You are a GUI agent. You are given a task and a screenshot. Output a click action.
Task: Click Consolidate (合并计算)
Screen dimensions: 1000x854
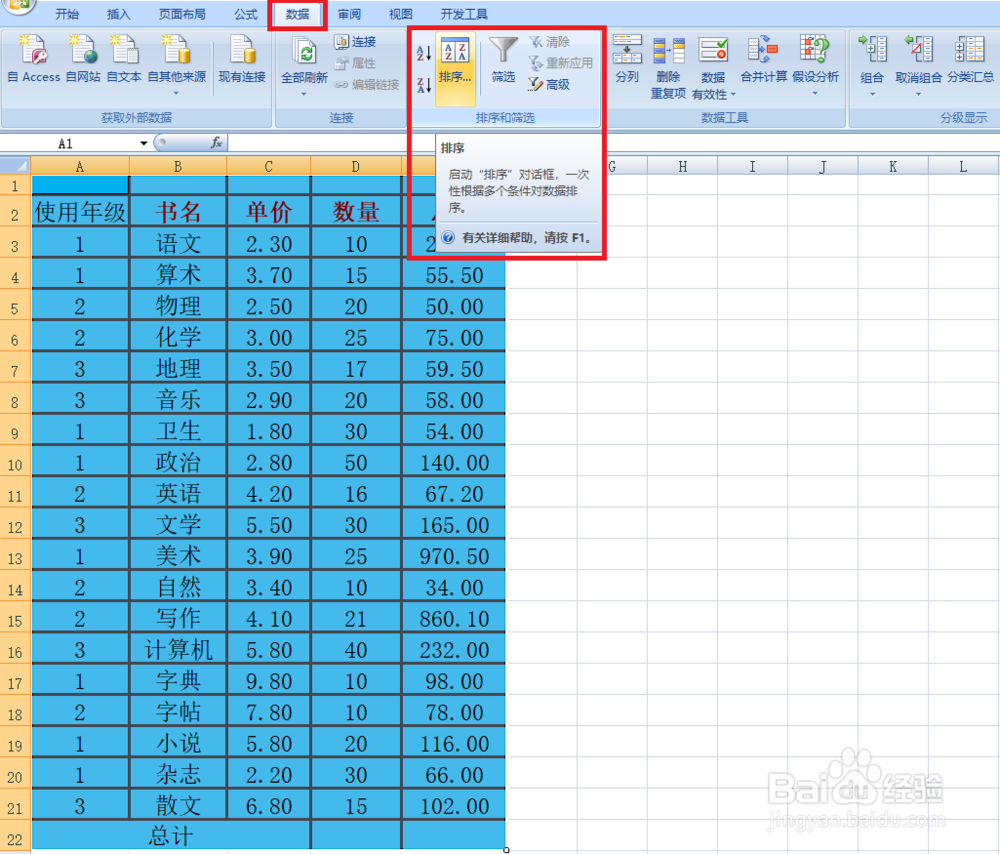point(763,60)
